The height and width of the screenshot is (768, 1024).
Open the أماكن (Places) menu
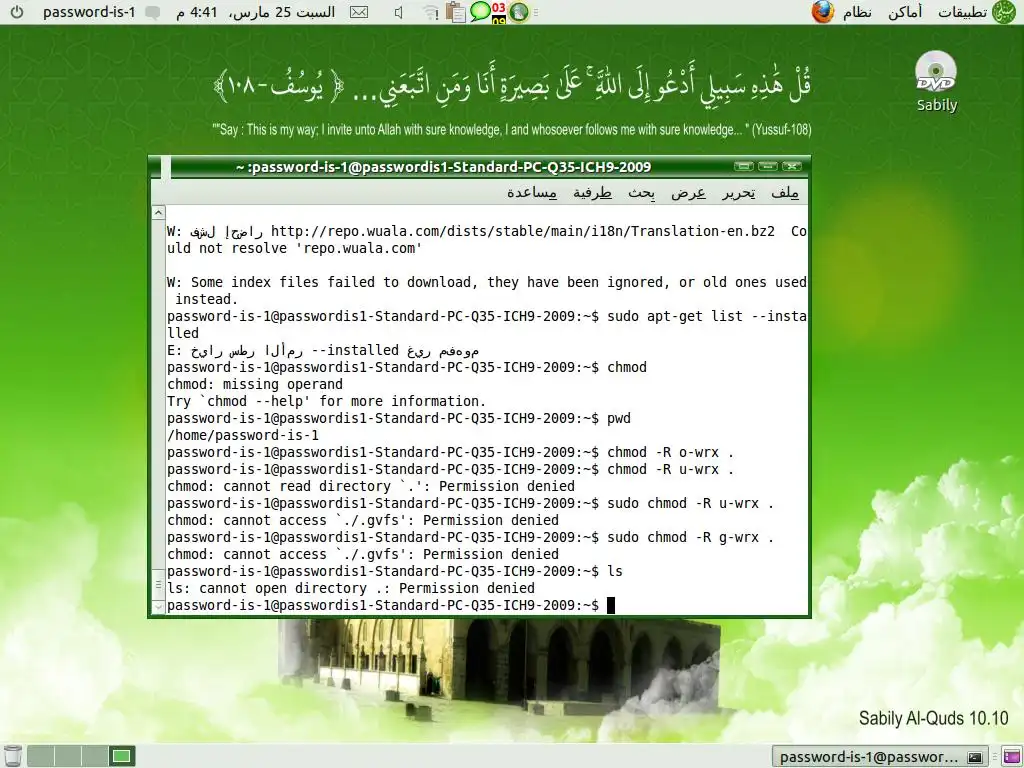pos(905,12)
